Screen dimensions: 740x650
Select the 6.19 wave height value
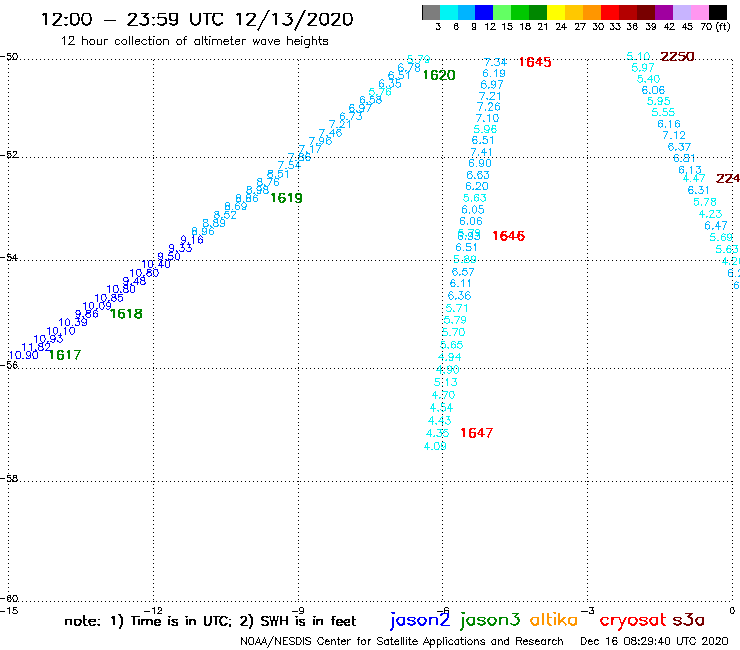[x=494, y=74]
